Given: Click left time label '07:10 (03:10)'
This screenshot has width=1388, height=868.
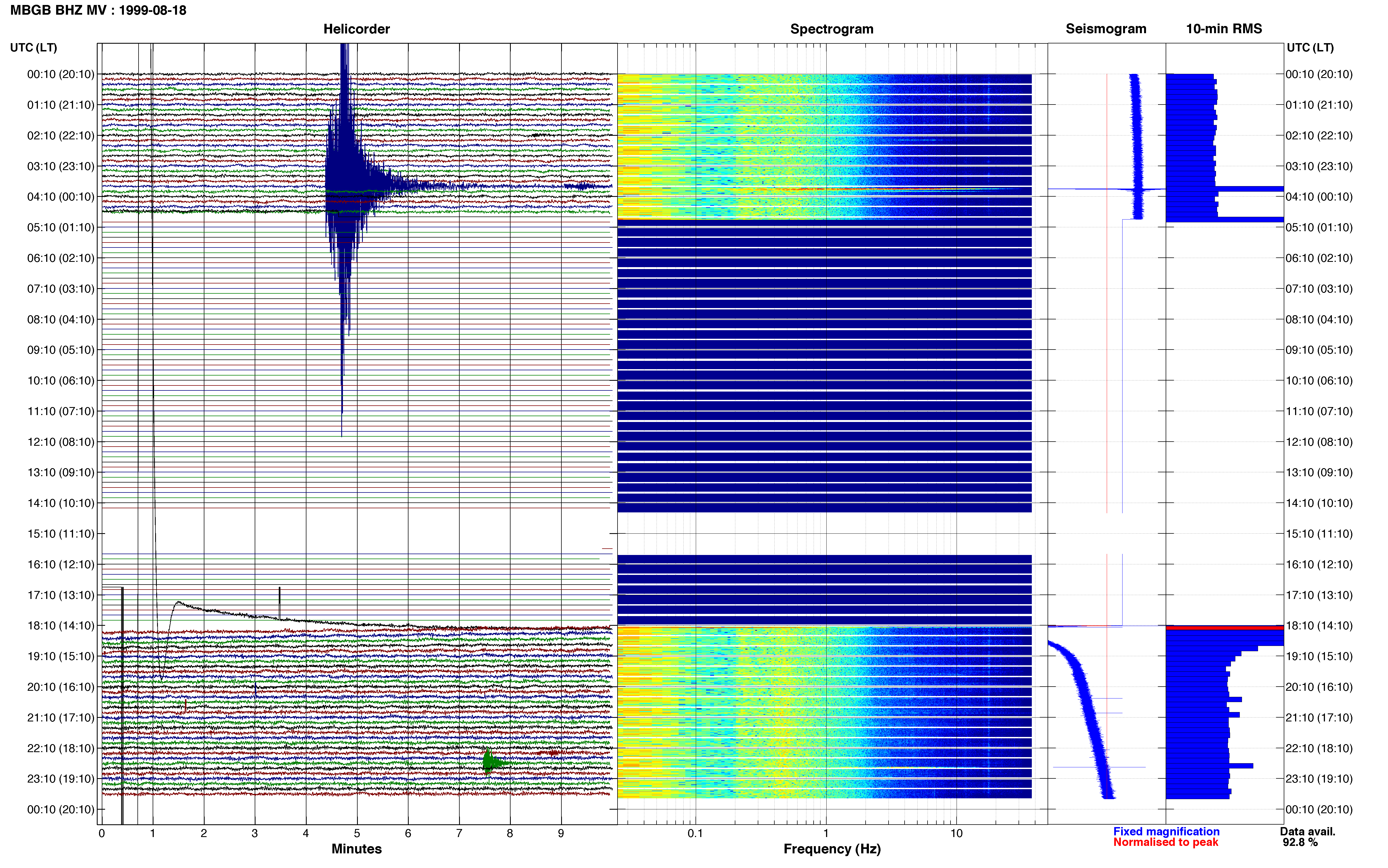Looking at the screenshot, I should pyautogui.click(x=61, y=289).
